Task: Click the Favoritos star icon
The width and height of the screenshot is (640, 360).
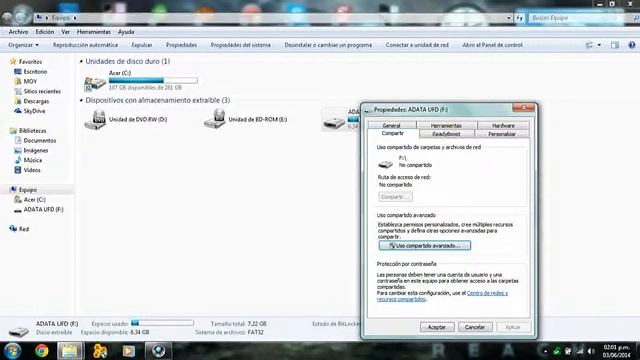Action: click(x=13, y=62)
